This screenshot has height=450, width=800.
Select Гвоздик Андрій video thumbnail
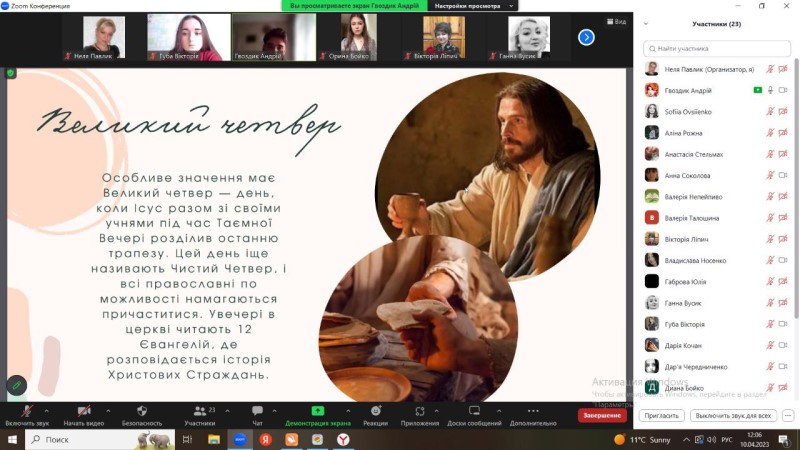point(274,37)
